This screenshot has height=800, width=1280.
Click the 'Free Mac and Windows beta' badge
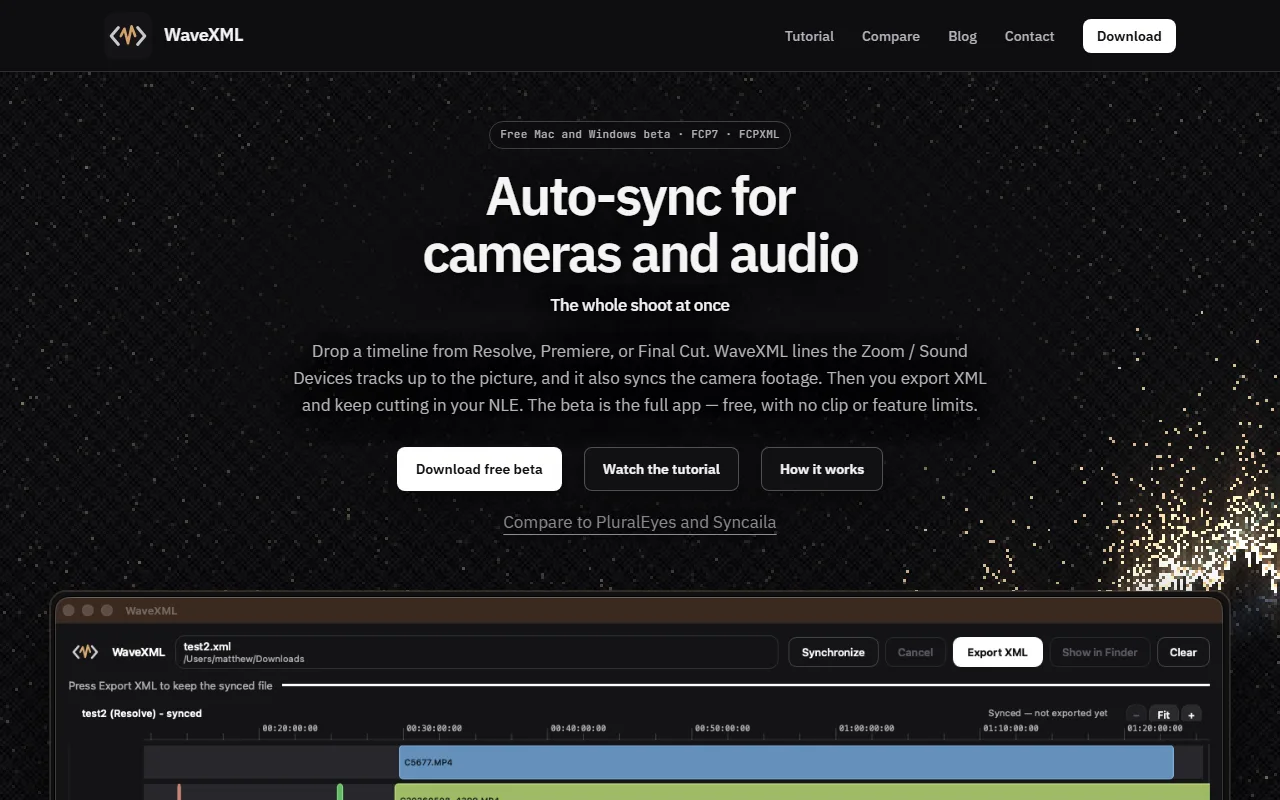[x=640, y=135]
